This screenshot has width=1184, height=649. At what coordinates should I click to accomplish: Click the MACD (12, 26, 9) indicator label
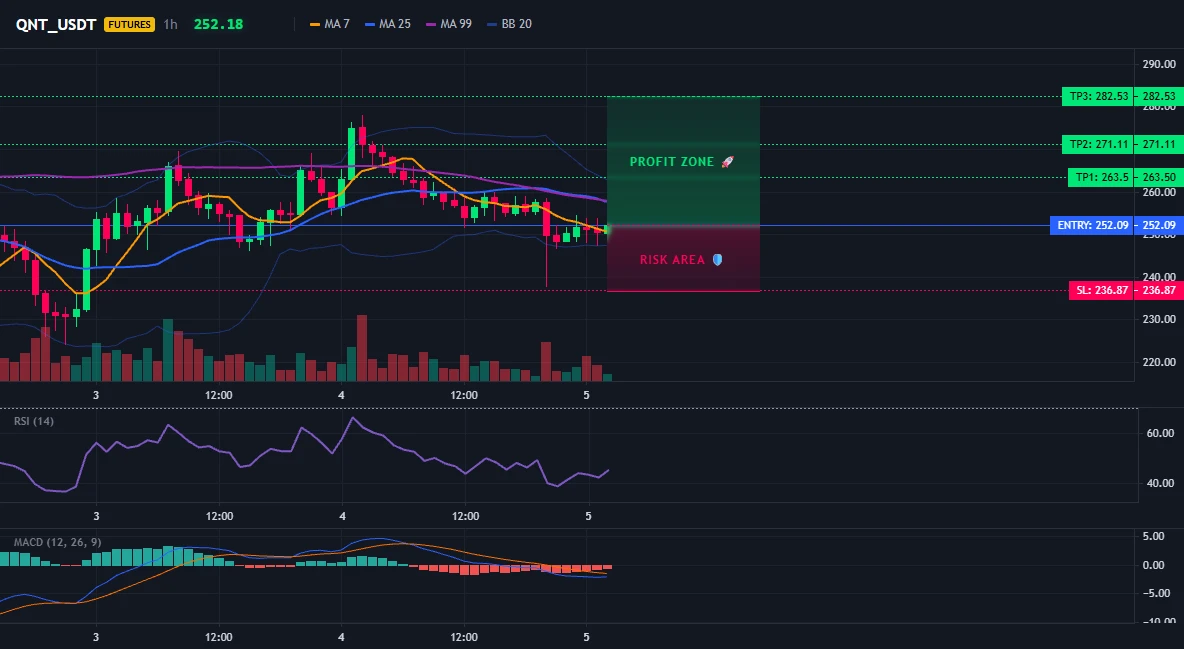click(57, 542)
